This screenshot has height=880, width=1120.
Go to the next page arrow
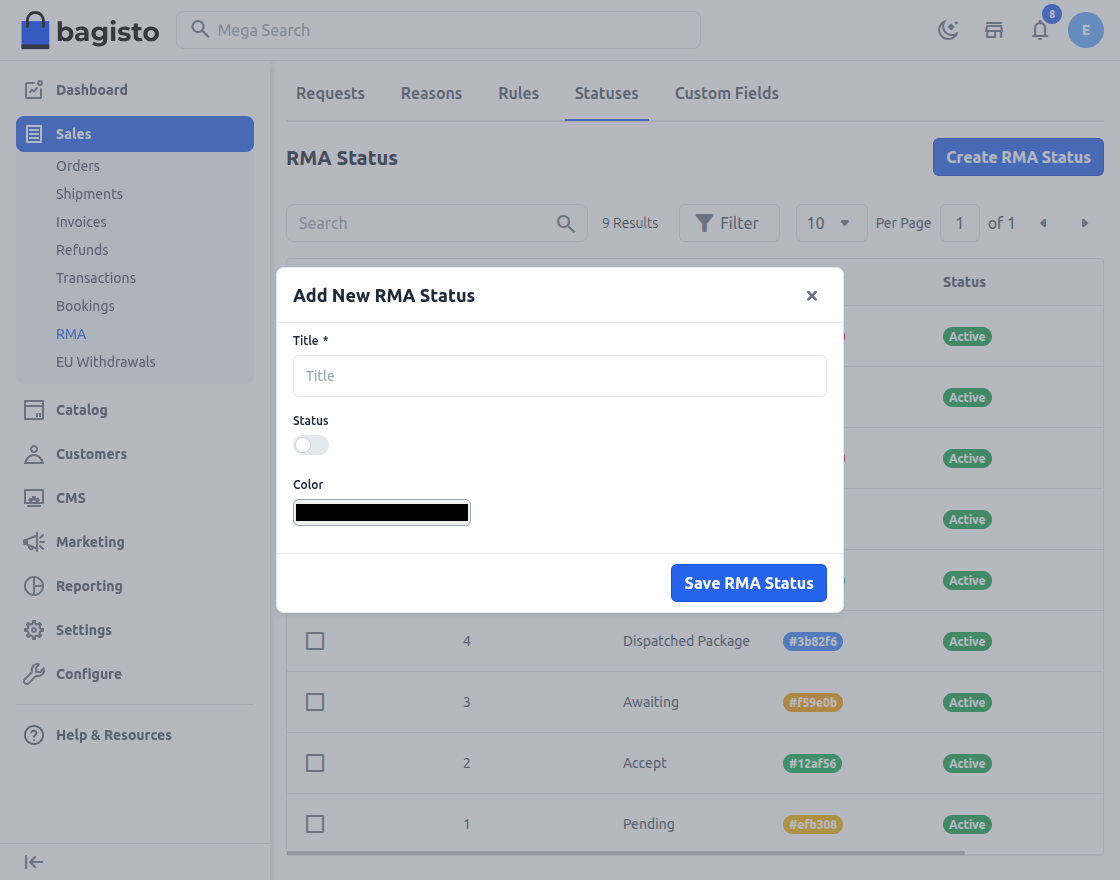pyautogui.click(x=1084, y=224)
